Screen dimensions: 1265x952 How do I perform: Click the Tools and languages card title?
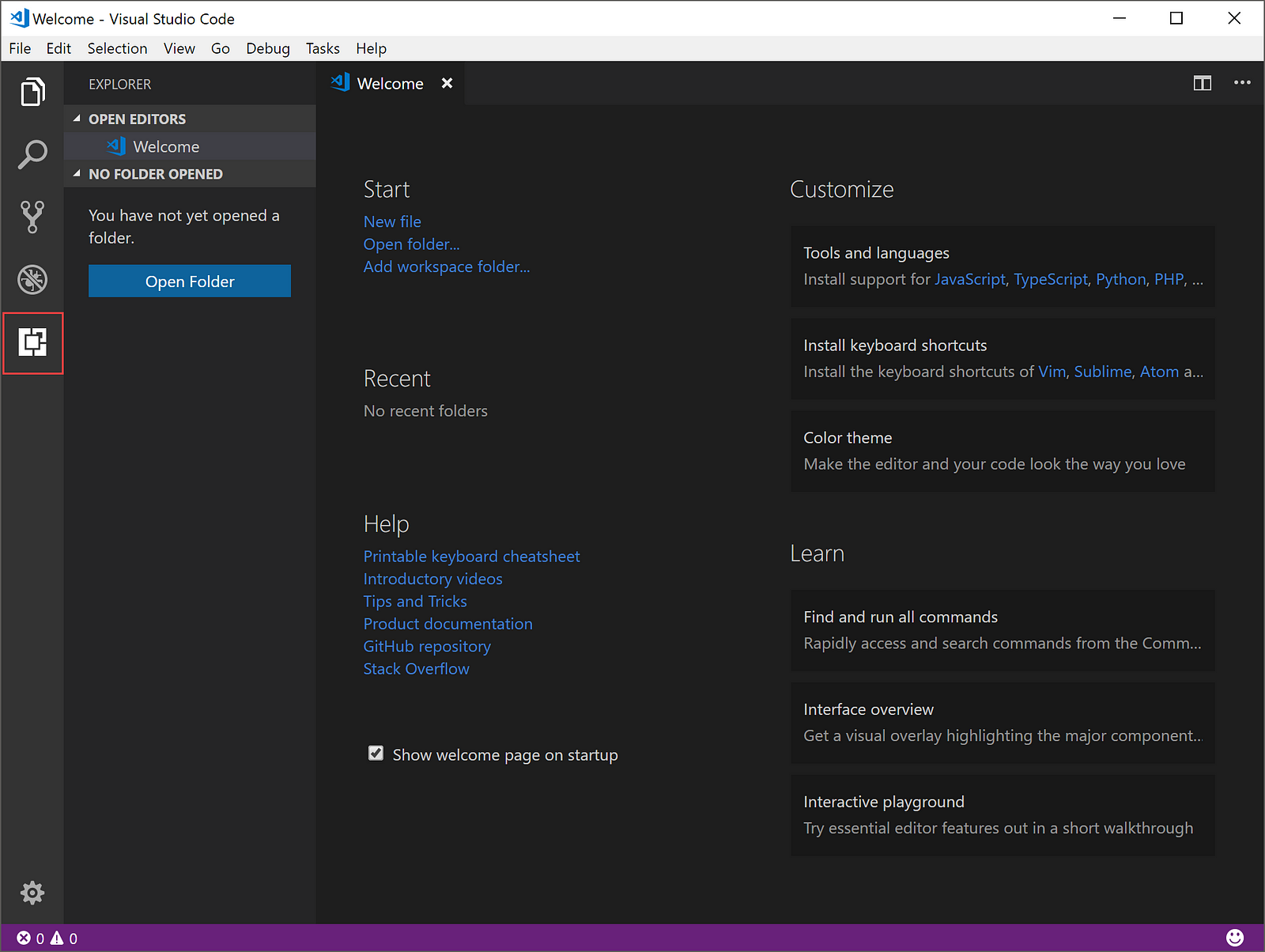[x=876, y=253]
